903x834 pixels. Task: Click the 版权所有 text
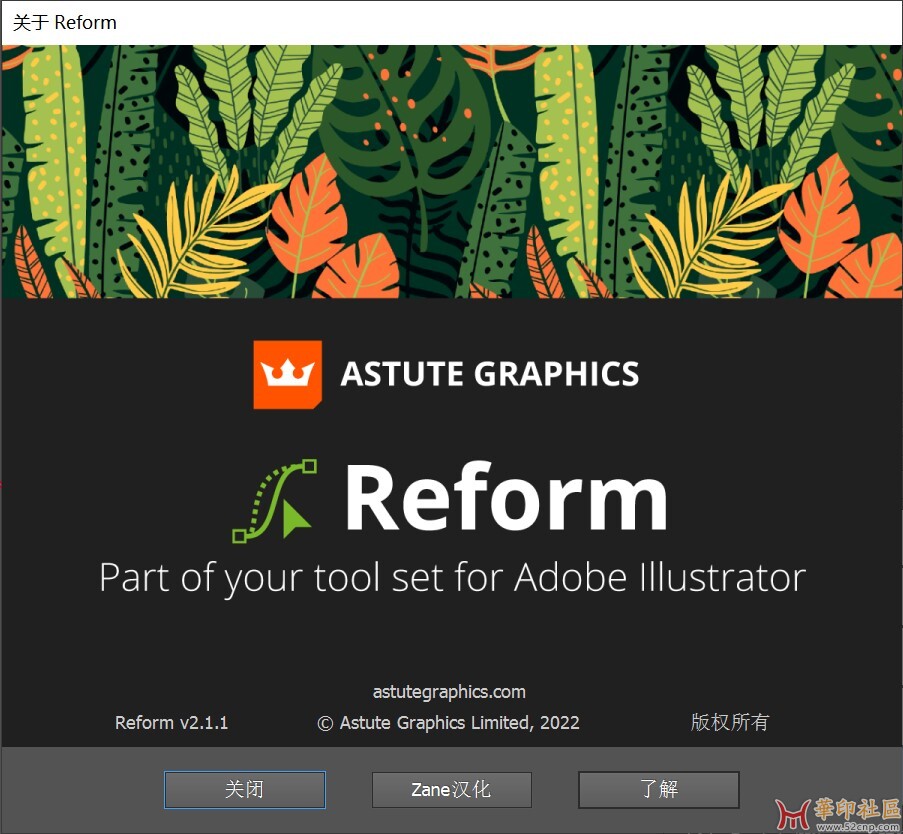click(730, 722)
